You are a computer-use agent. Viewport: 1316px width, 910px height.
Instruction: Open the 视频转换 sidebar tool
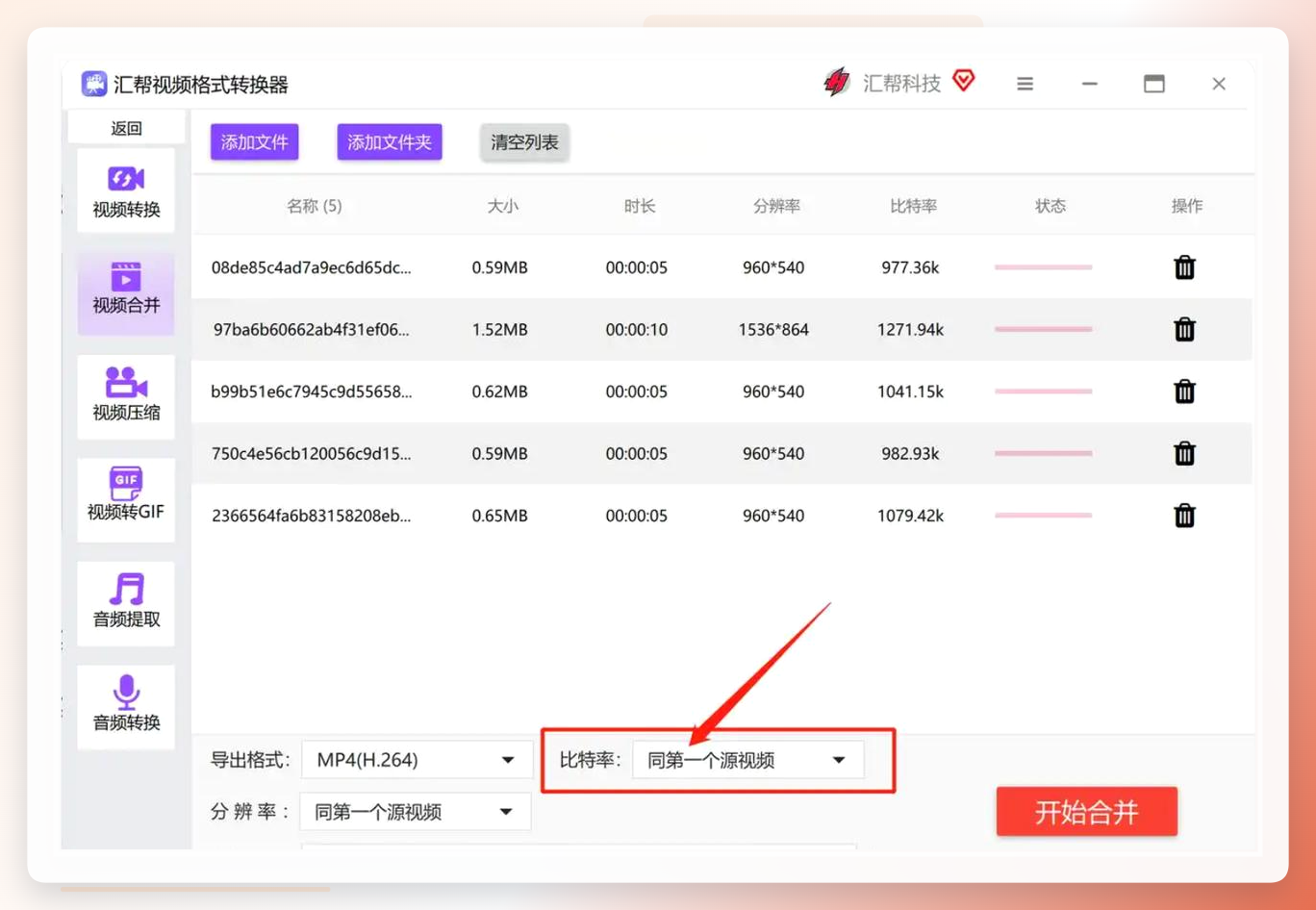(126, 191)
